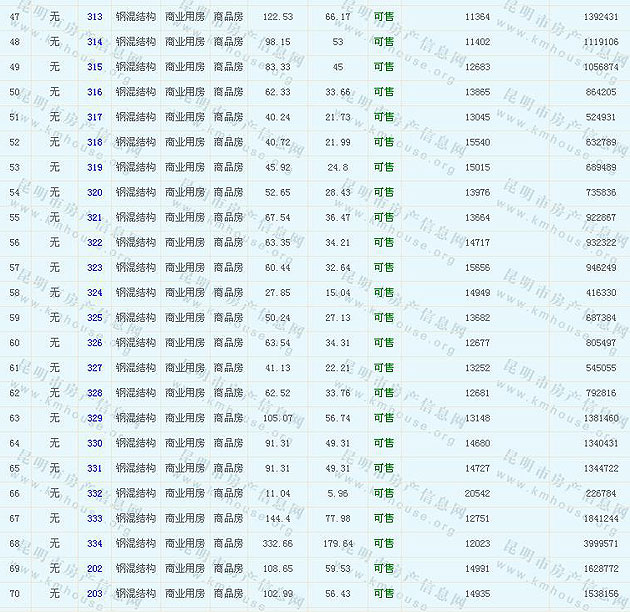Open unit 324 link
This screenshot has width=630, height=612.
[95, 293]
